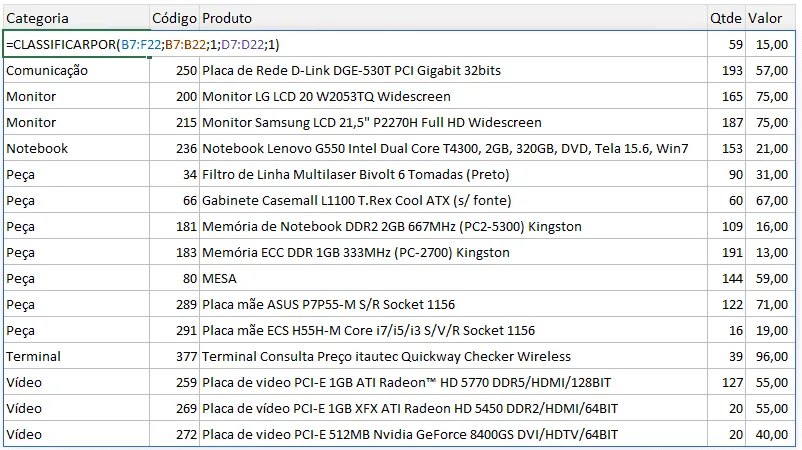Select the Categoria header cell
802x450 pixels.
click(x=77, y=18)
